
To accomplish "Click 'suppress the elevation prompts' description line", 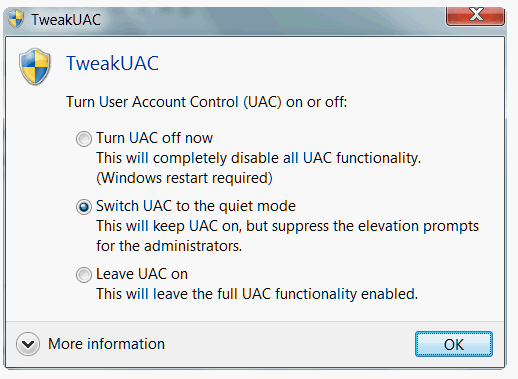I will (288, 226).
